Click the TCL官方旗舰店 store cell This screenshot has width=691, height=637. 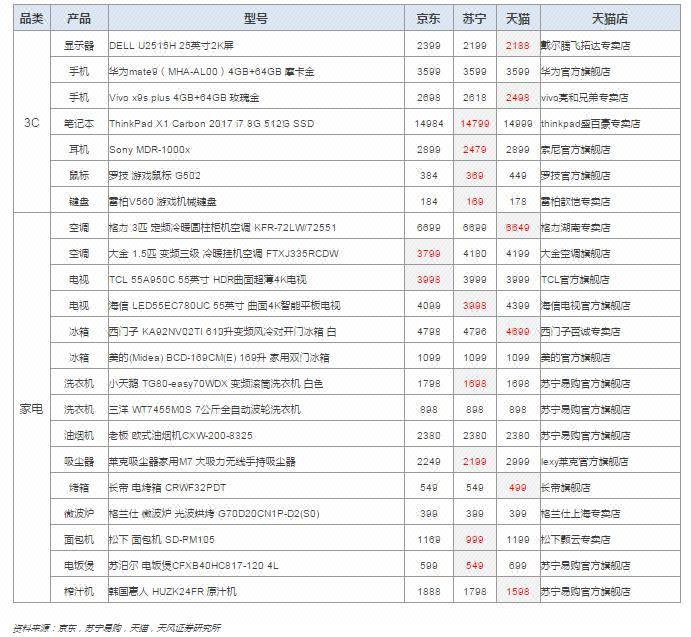[x=610, y=279]
